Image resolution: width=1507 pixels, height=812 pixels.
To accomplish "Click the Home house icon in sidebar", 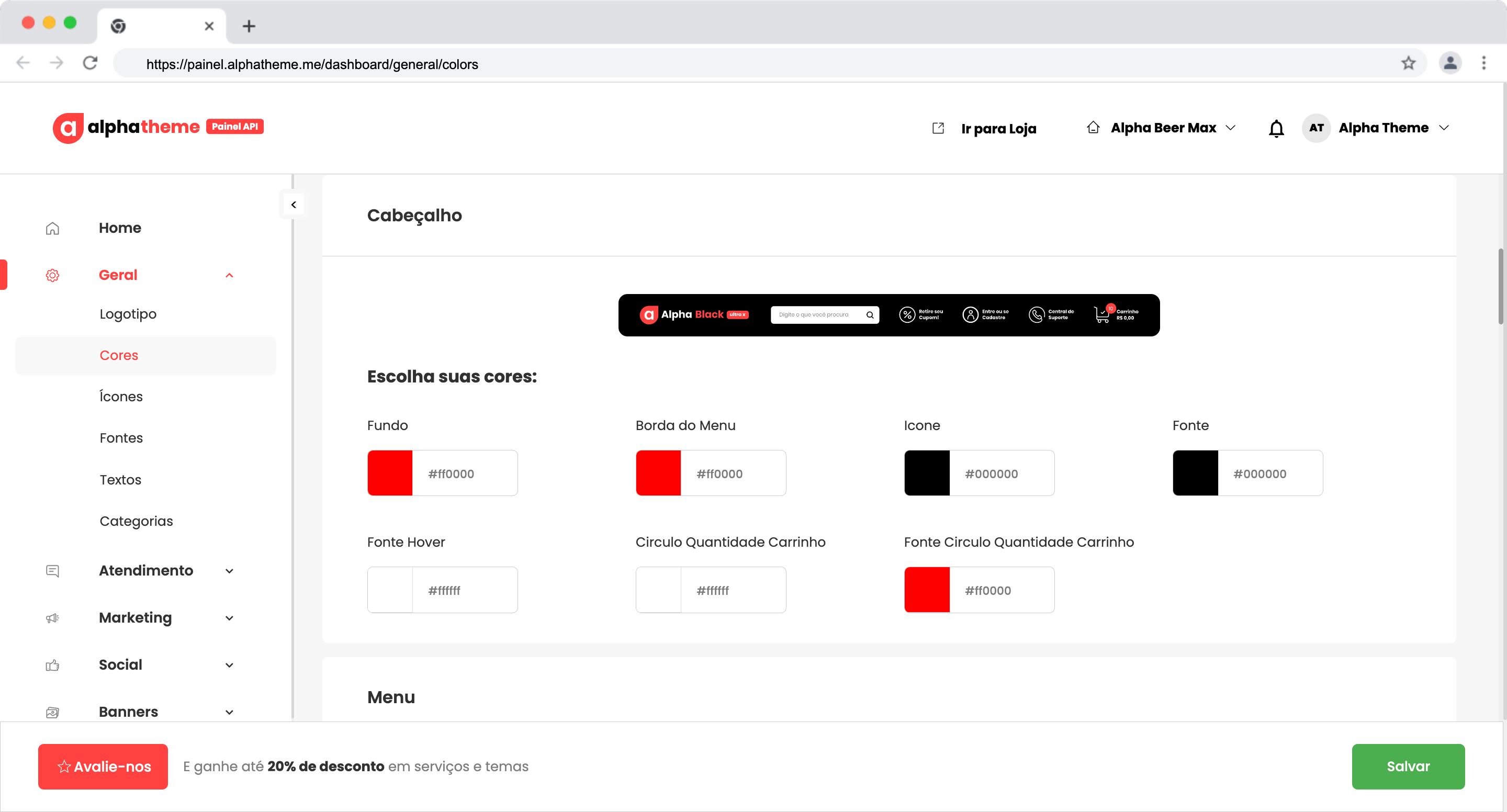I will pyautogui.click(x=53, y=228).
